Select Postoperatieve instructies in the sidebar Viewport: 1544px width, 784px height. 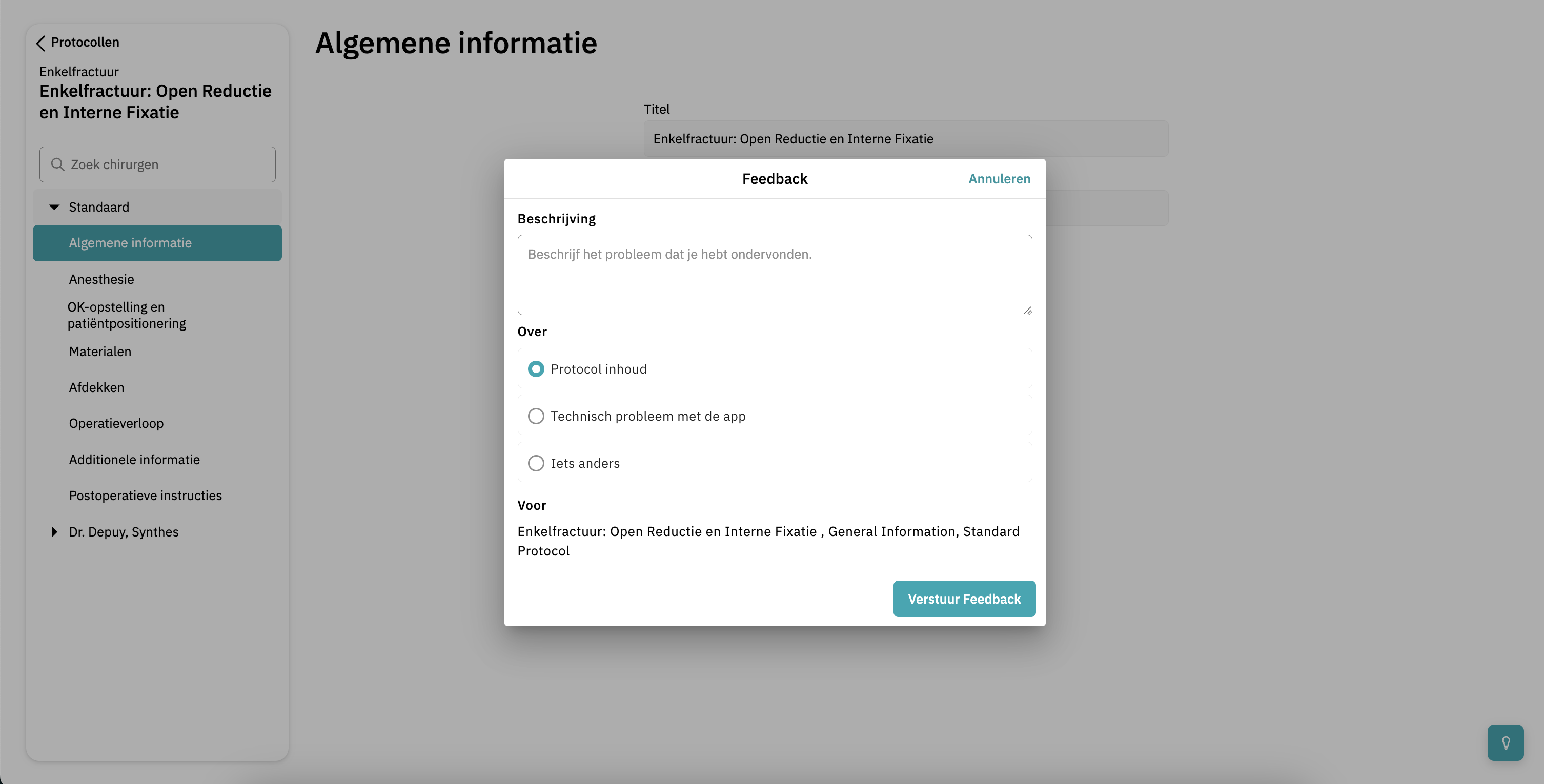pos(145,496)
